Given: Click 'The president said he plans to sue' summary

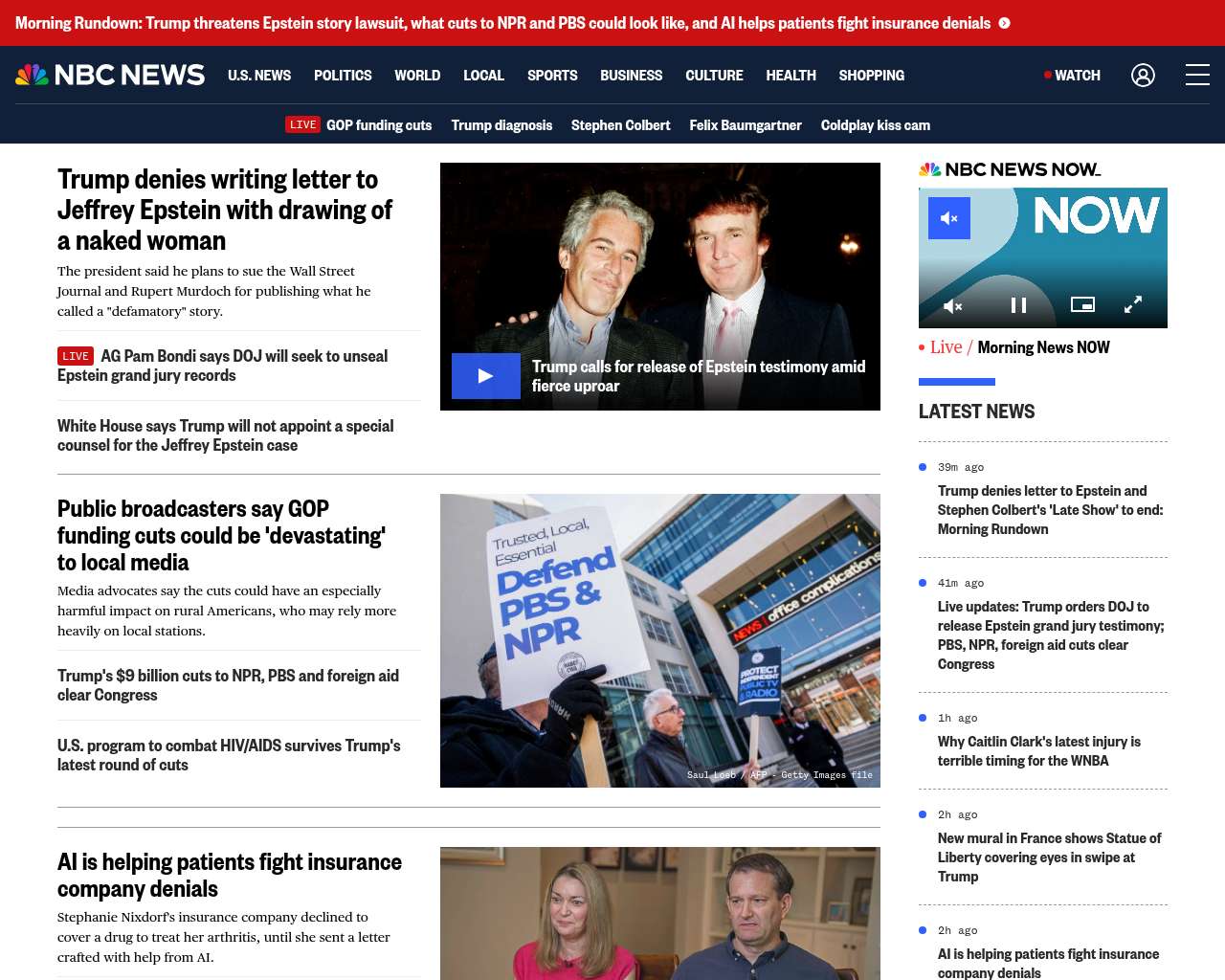Looking at the screenshot, I should pyautogui.click(x=213, y=291).
